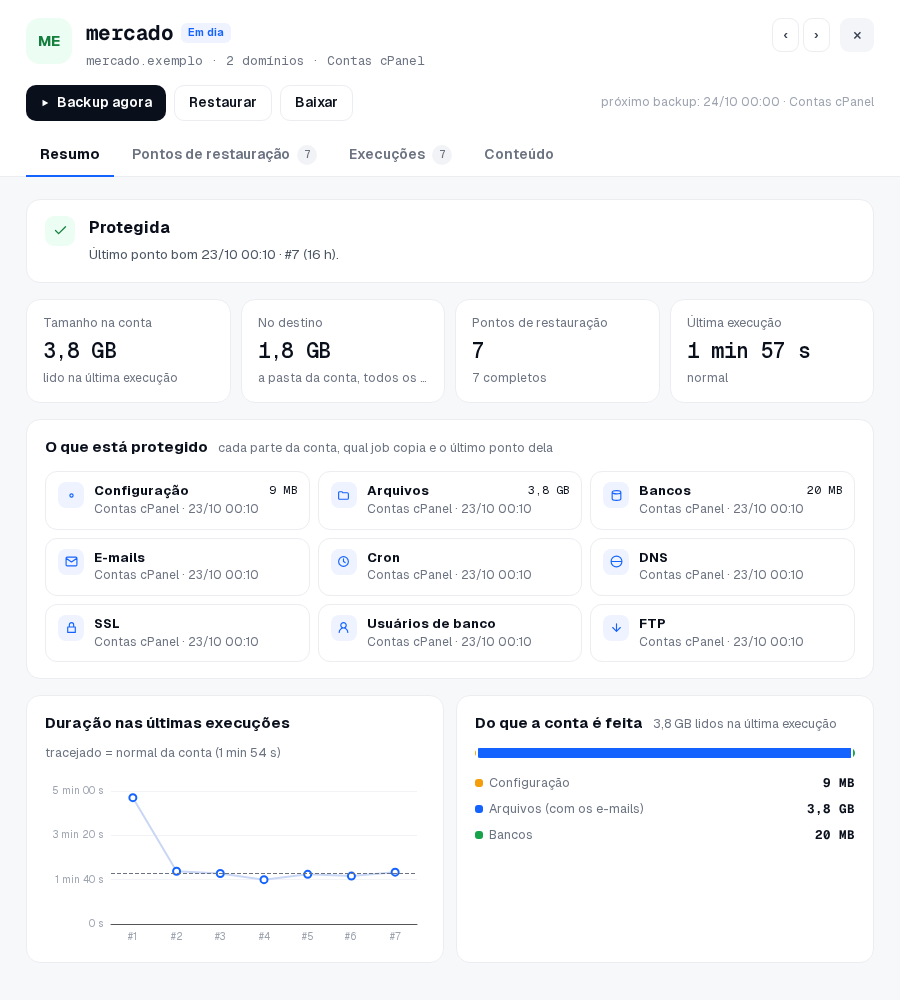The image size is (900, 1000).
Task: Select execution #2 point on duration chart
Action: (177, 871)
